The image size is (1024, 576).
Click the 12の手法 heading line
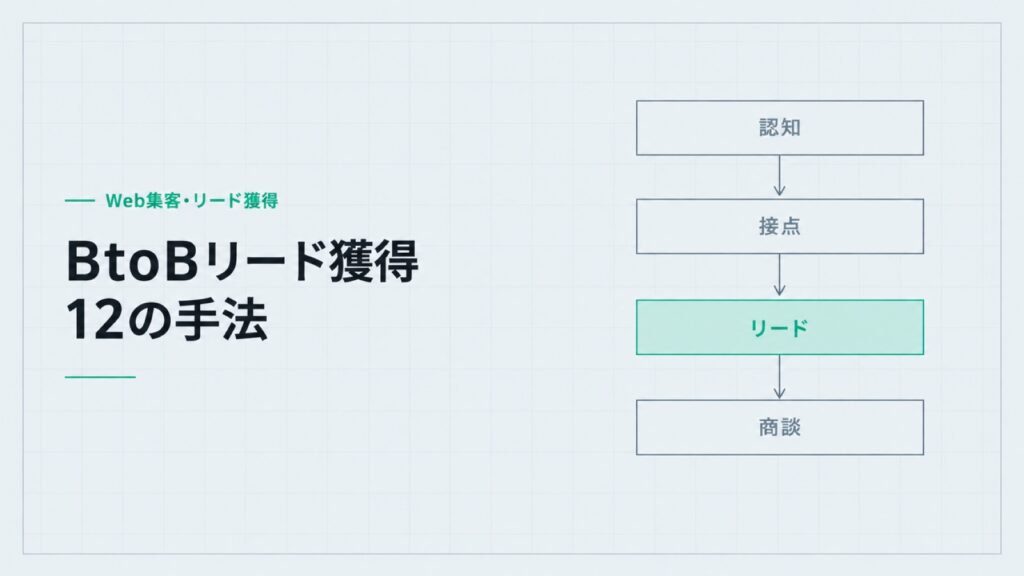[167, 320]
